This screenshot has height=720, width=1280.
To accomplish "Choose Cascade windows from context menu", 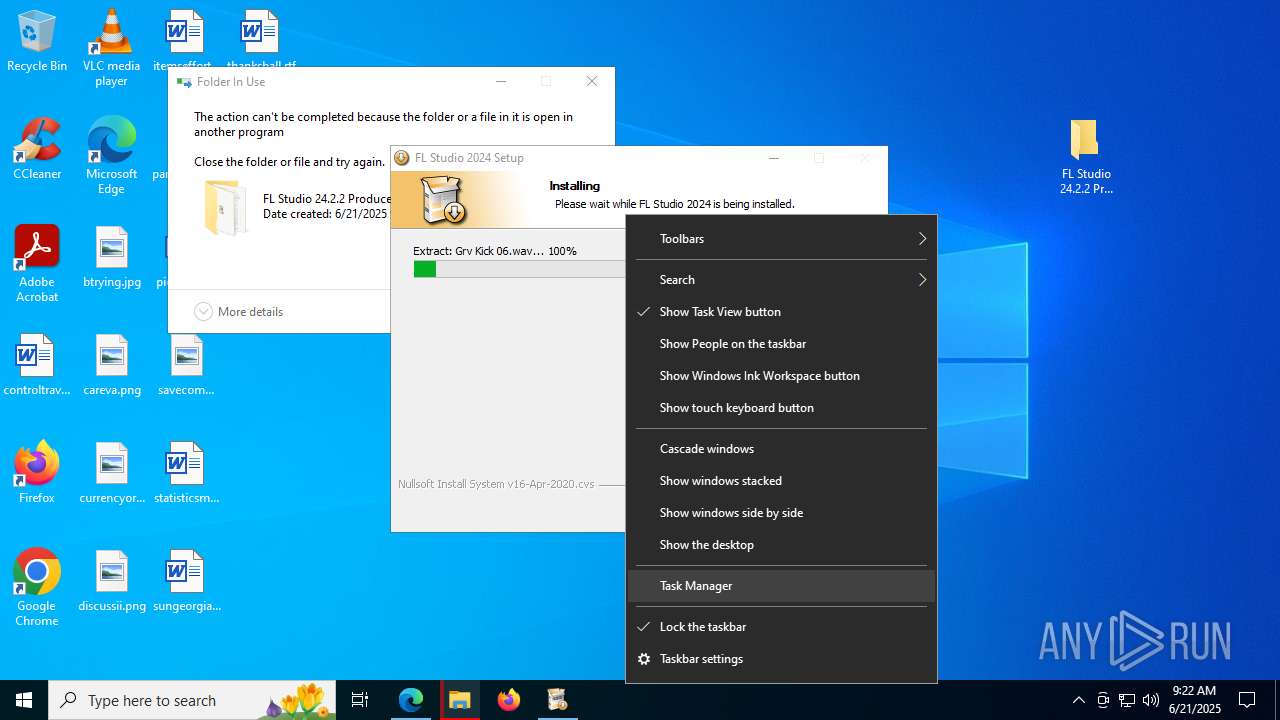I will (x=781, y=449).
